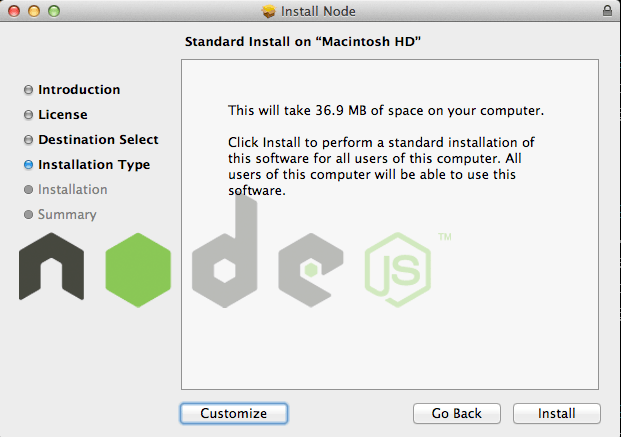Click the Go Back button
Image resolution: width=621 pixels, height=437 pixels.
457,413
